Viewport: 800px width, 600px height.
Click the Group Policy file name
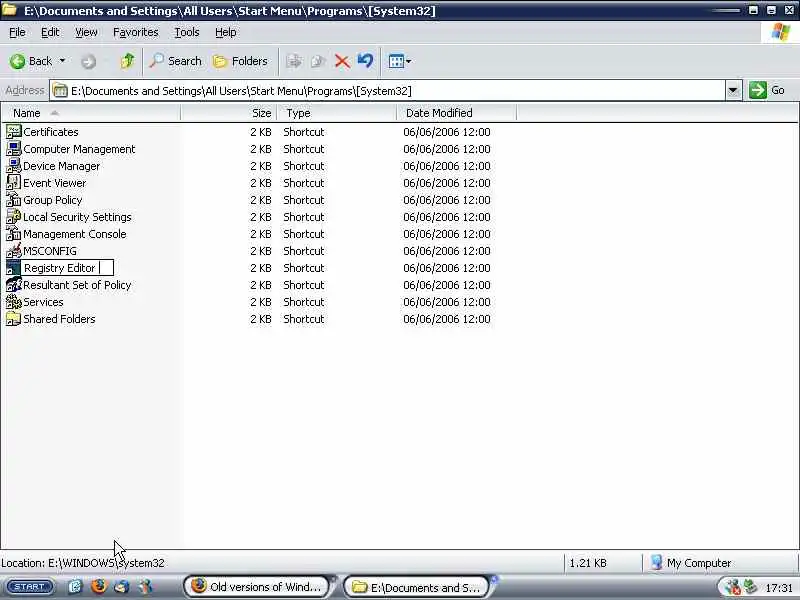click(x=53, y=200)
